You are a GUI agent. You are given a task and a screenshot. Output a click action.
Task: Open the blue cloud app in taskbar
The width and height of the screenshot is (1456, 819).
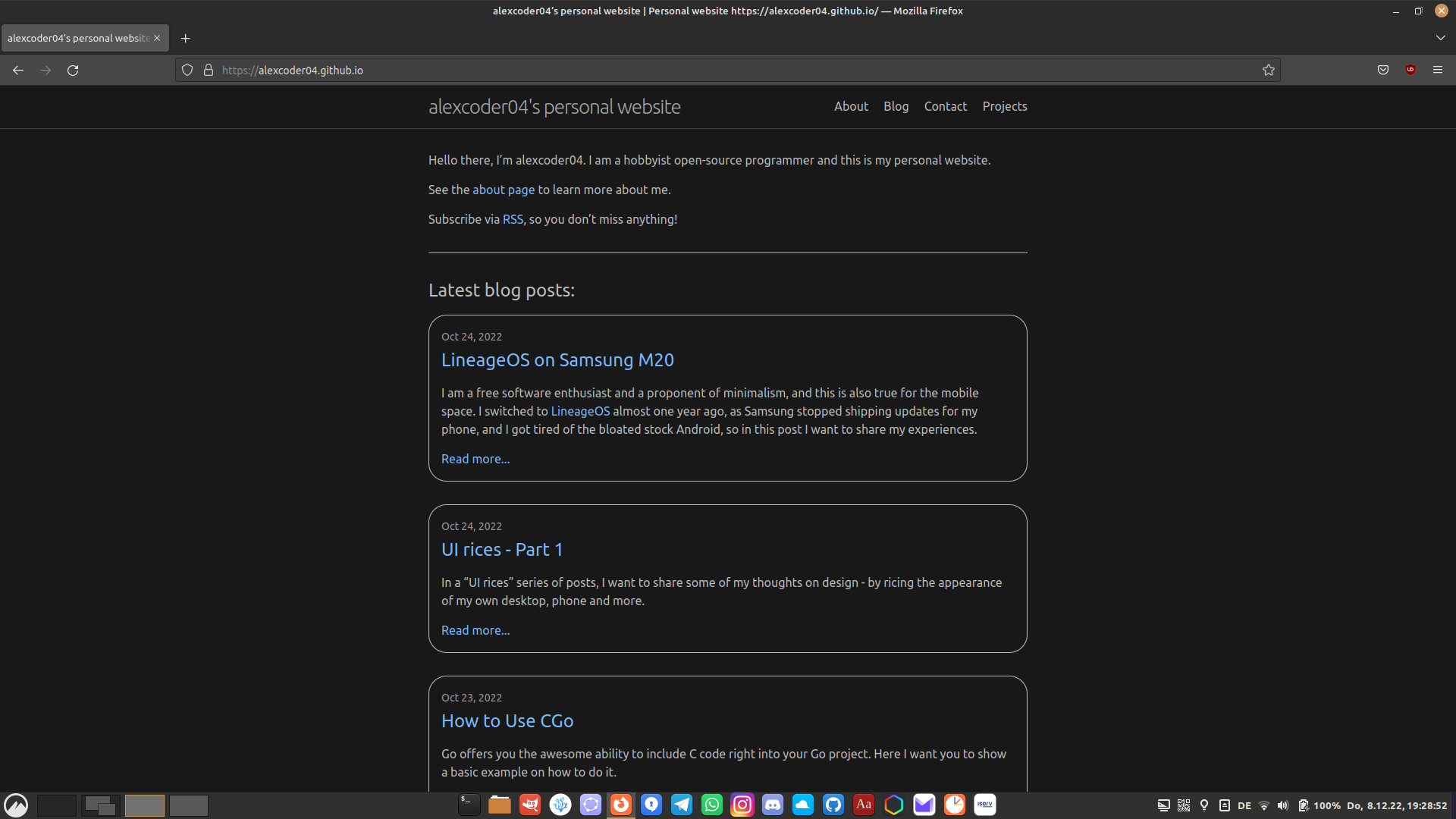(x=803, y=805)
